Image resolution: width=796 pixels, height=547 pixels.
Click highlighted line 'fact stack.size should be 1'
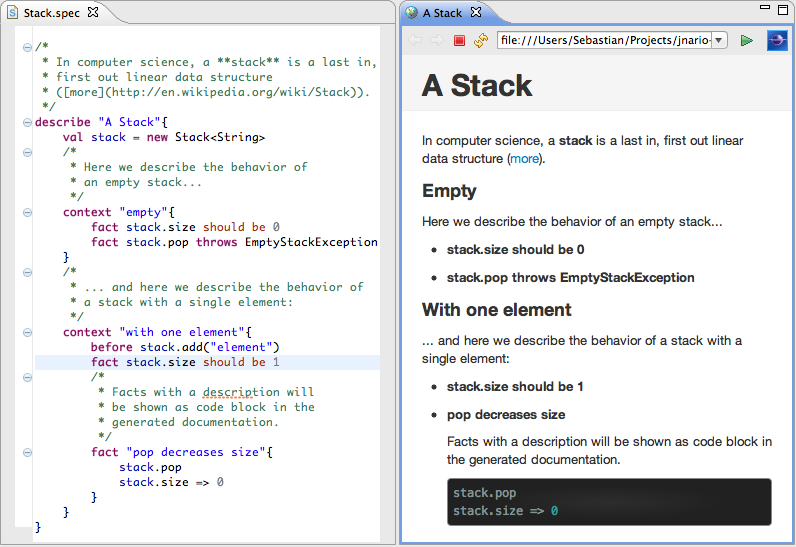[185, 362]
